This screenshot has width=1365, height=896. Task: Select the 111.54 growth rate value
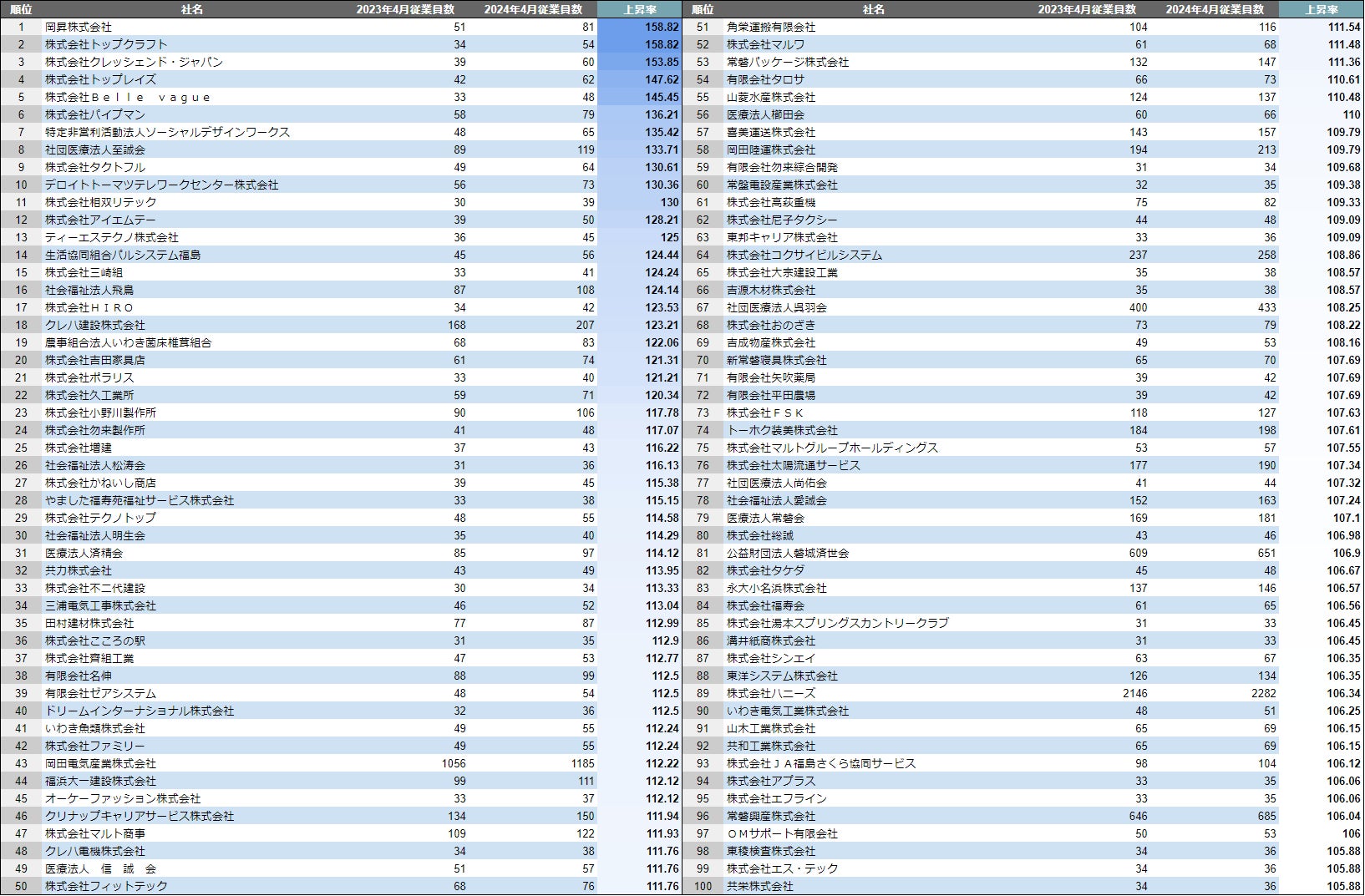click(1343, 27)
